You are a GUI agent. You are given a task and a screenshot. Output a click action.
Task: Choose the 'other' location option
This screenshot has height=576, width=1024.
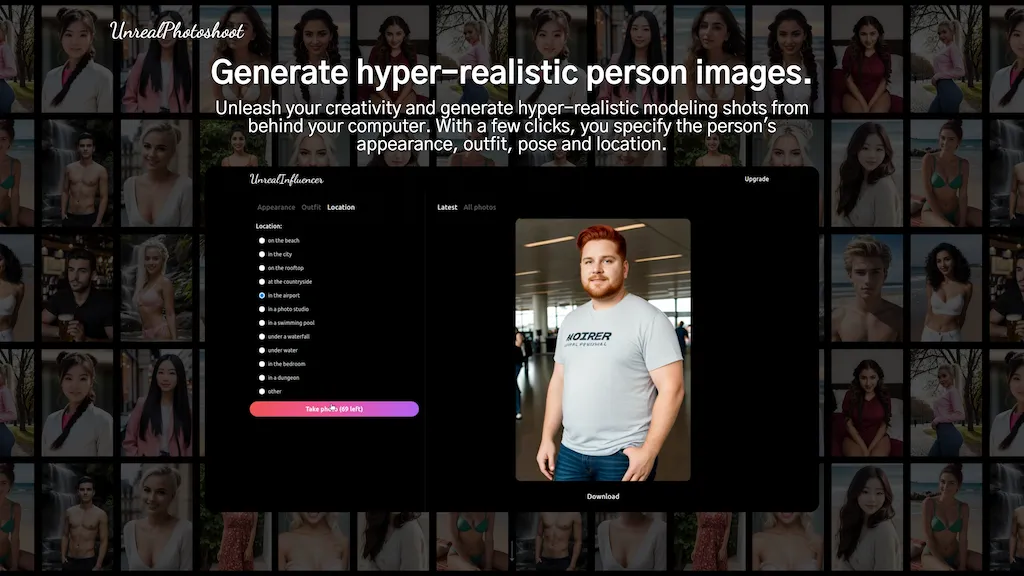click(x=262, y=392)
